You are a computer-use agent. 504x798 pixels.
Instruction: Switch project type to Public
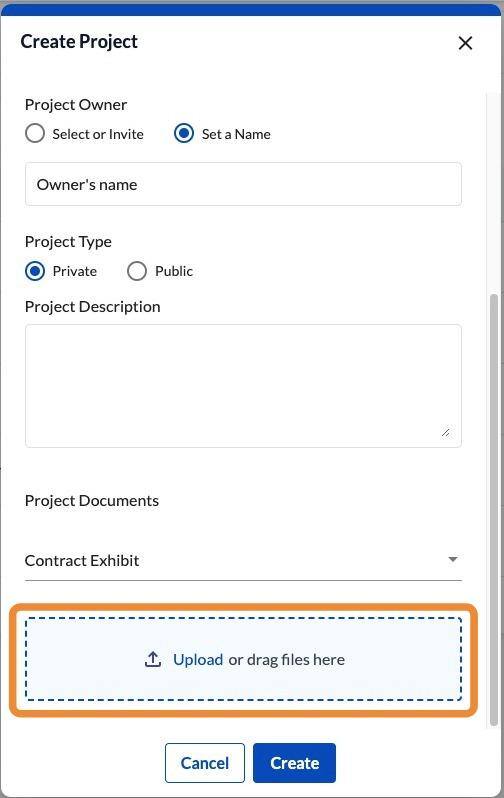(137, 271)
